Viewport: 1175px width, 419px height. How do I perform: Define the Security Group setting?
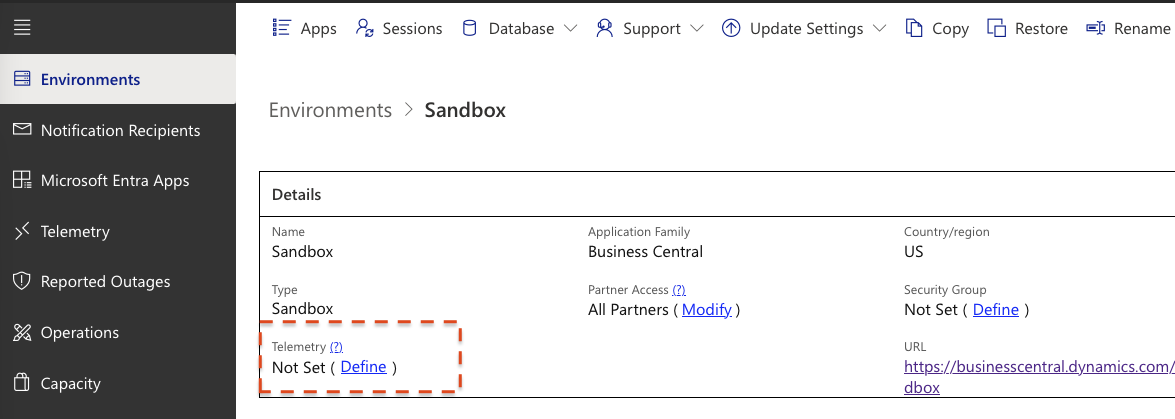[995, 310]
